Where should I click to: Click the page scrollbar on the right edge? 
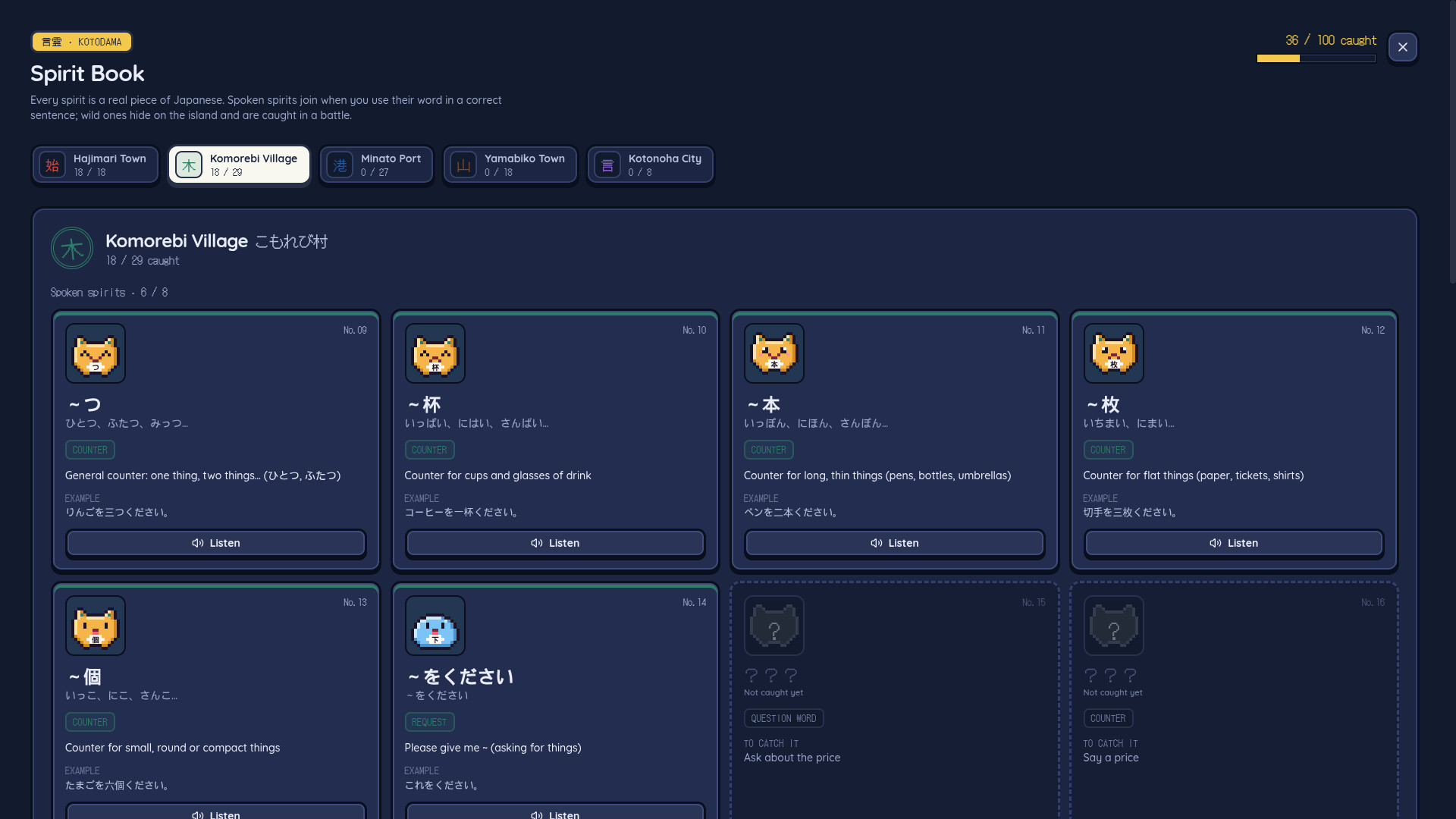tap(1452, 142)
